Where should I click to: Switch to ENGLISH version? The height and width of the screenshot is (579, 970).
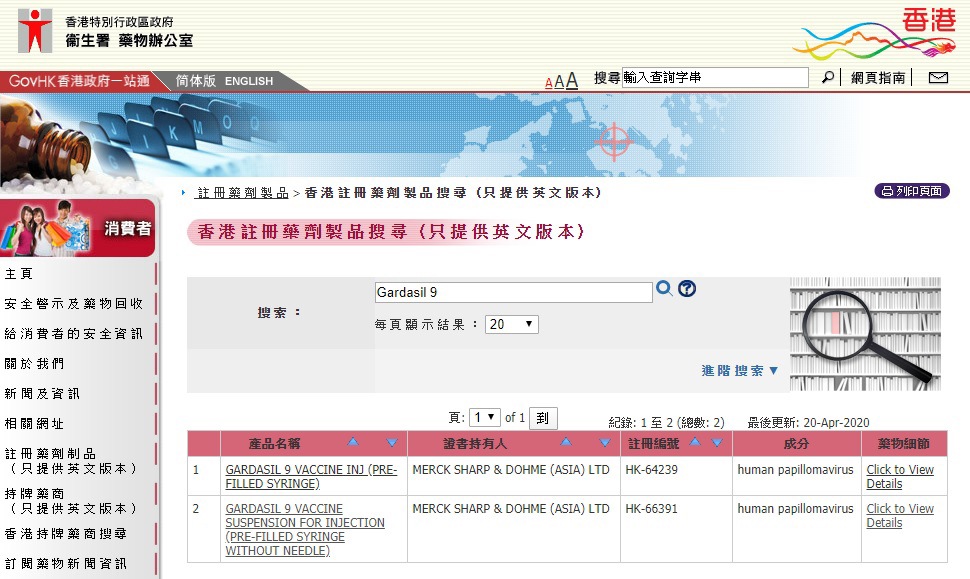[x=249, y=81]
